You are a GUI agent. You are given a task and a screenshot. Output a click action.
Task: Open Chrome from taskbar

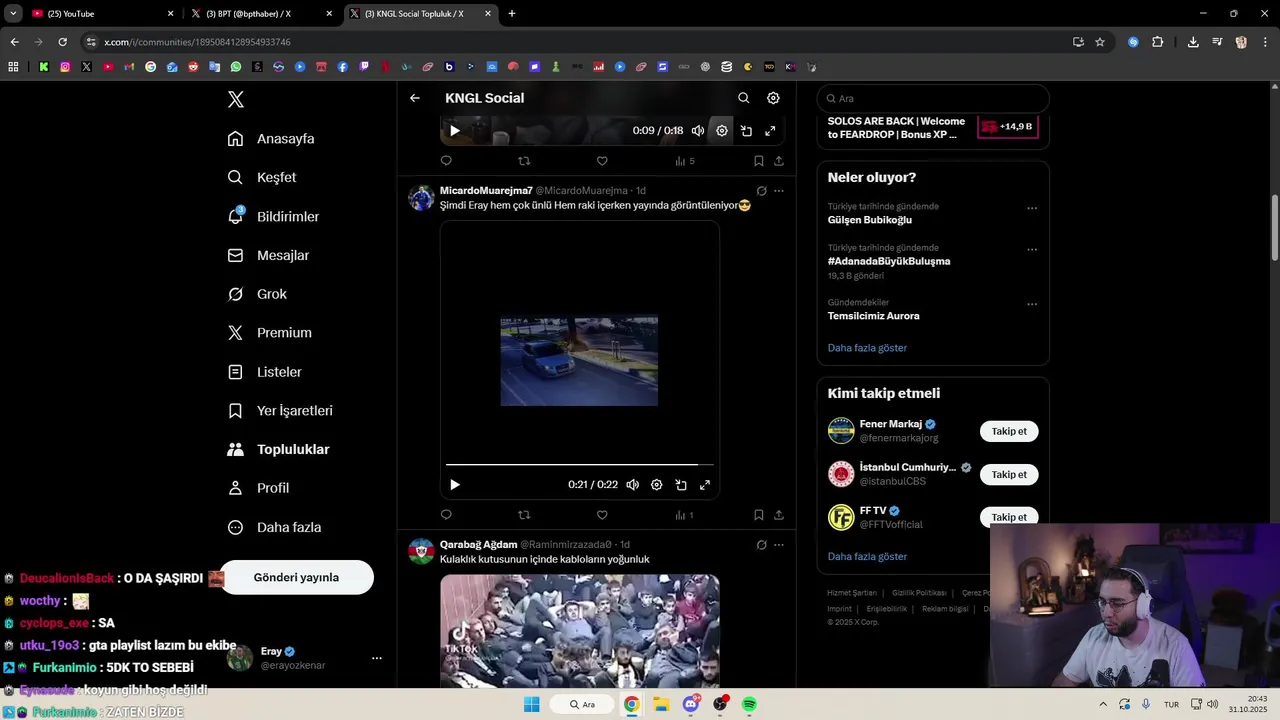click(632, 704)
